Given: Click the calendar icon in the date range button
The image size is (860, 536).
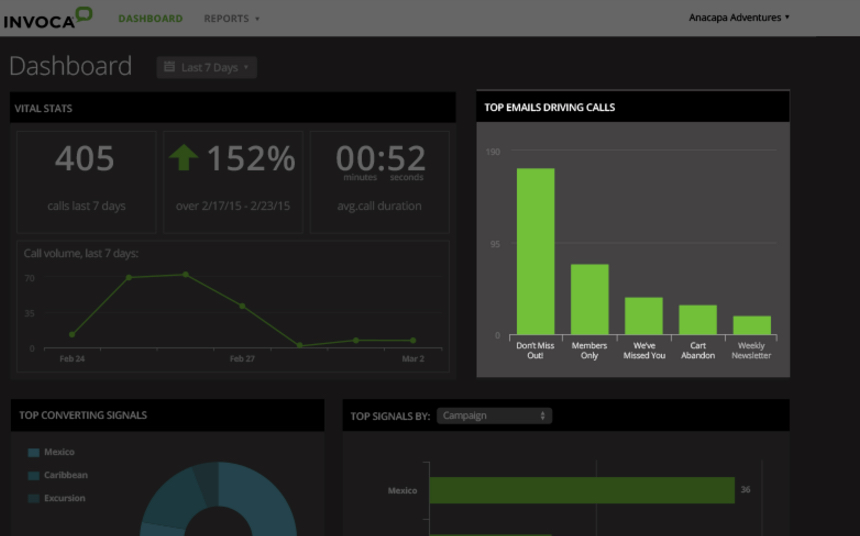Looking at the screenshot, I should click(x=169, y=67).
